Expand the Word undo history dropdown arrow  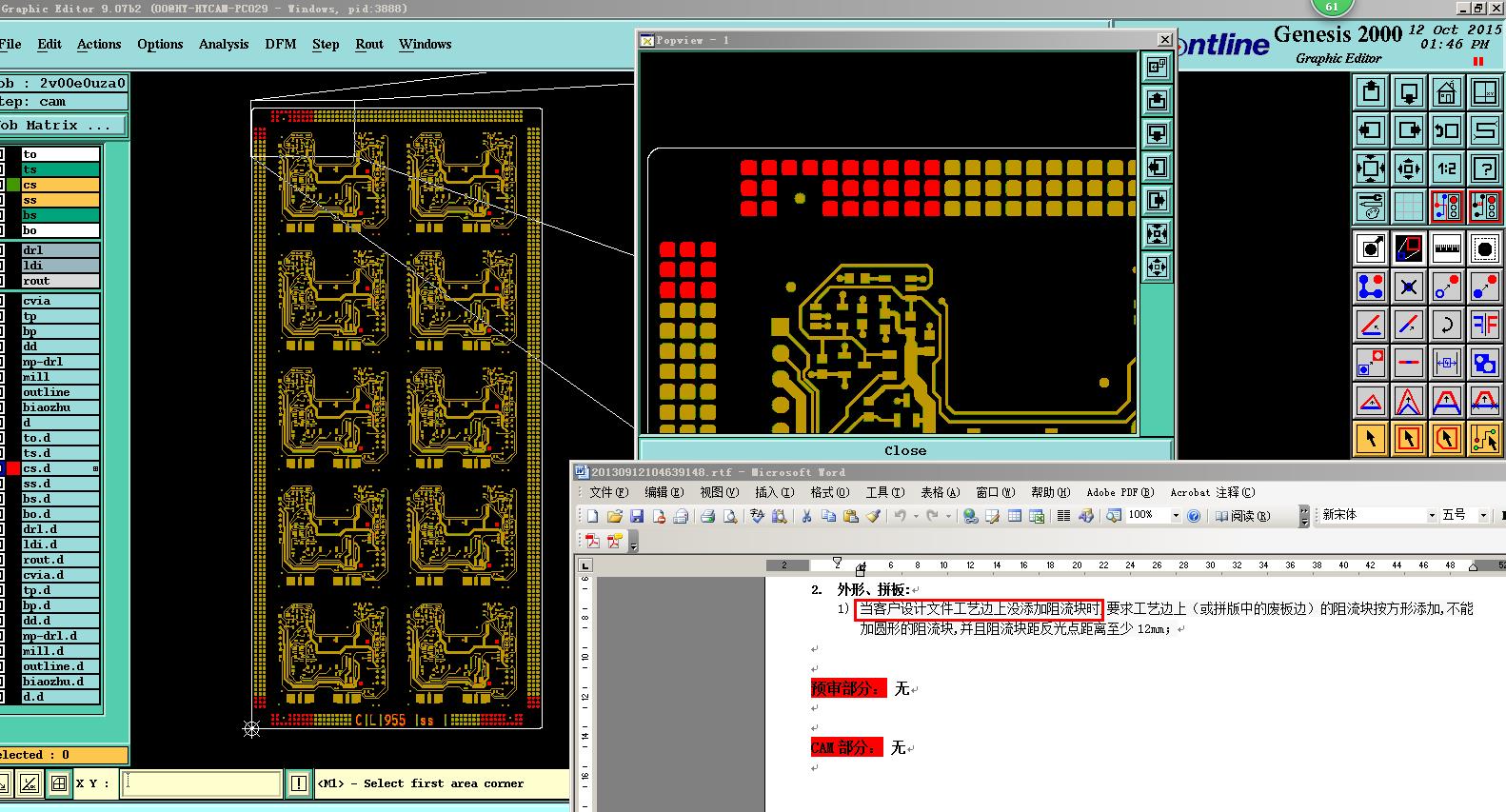(x=916, y=516)
